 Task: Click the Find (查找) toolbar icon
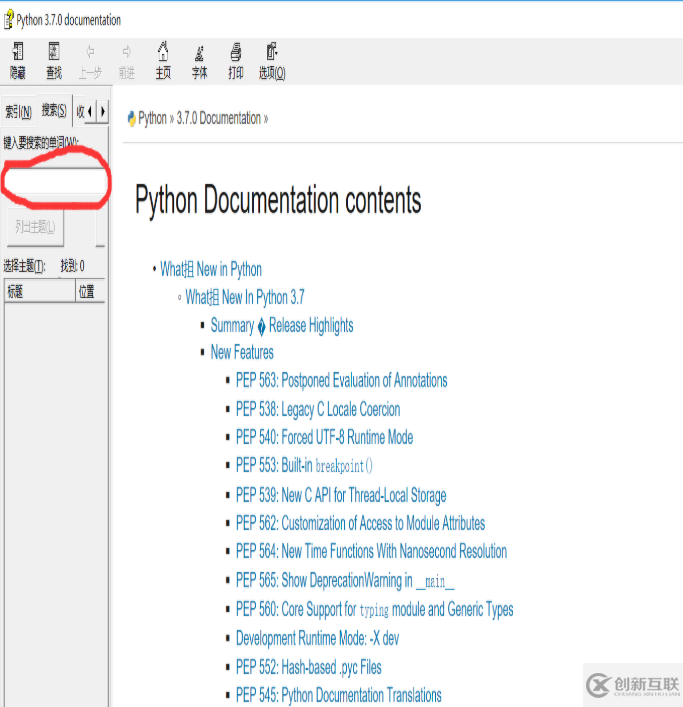click(x=54, y=51)
